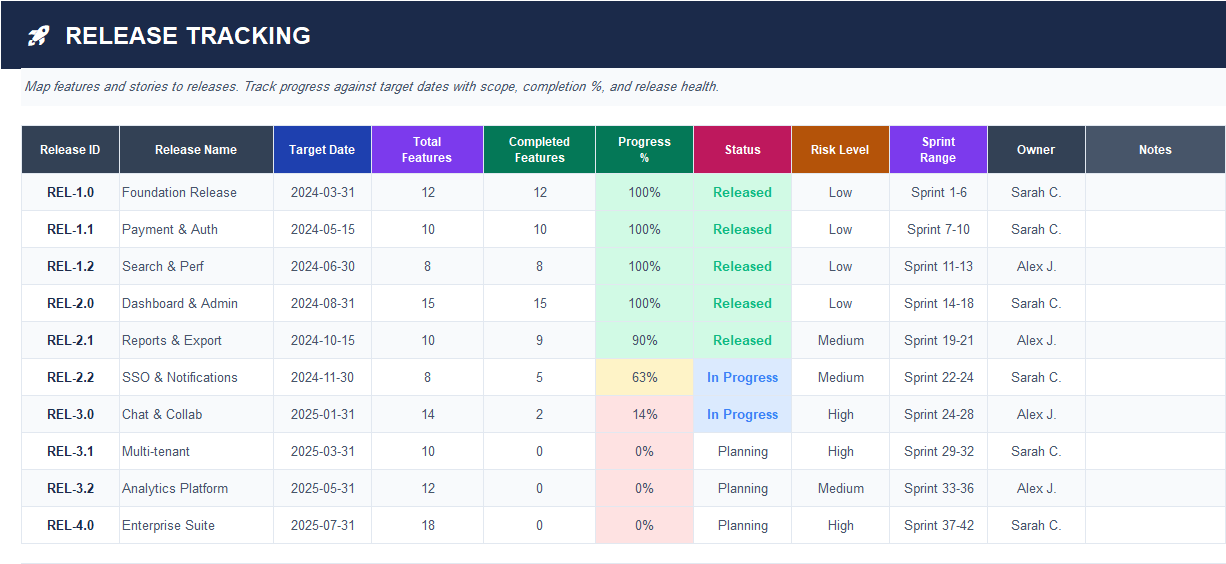Screen dimensions: 1226x564
Task: Click the Notes cell in REL-2.2 row
Action: click(1155, 377)
